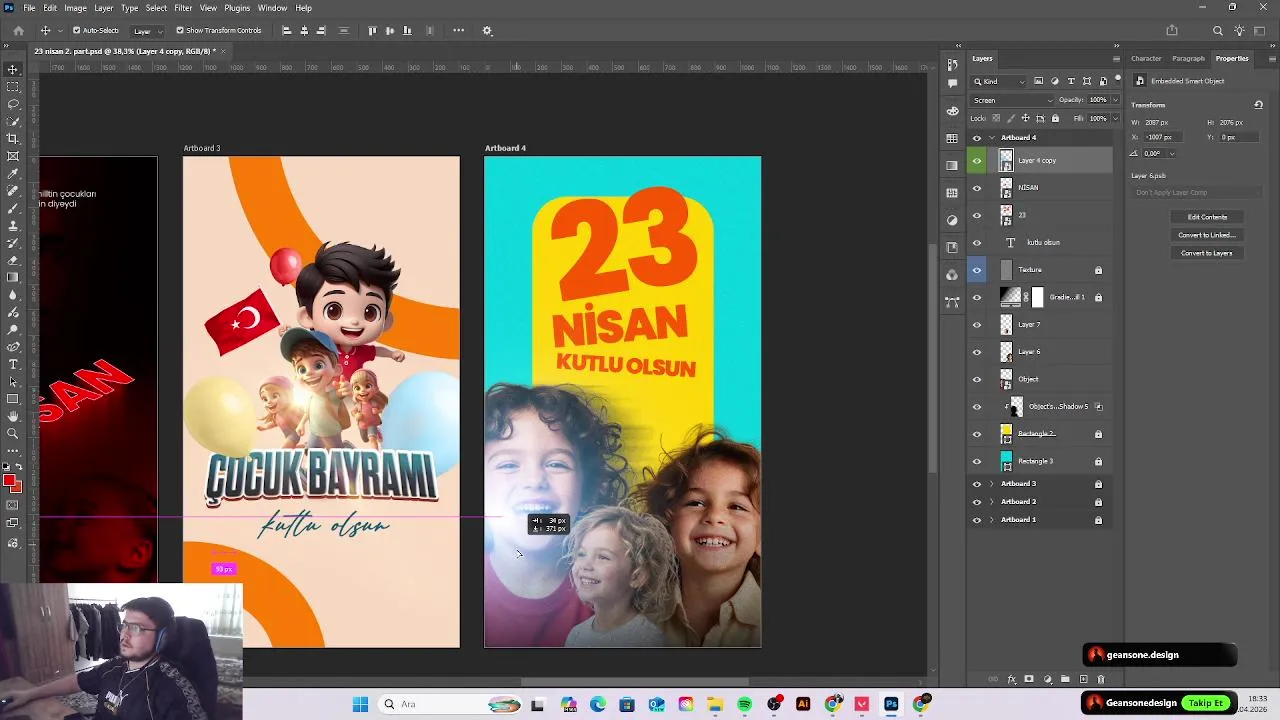
Task: Click the Convert to Linked button
Action: pyautogui.click(x=1207, y=235)
